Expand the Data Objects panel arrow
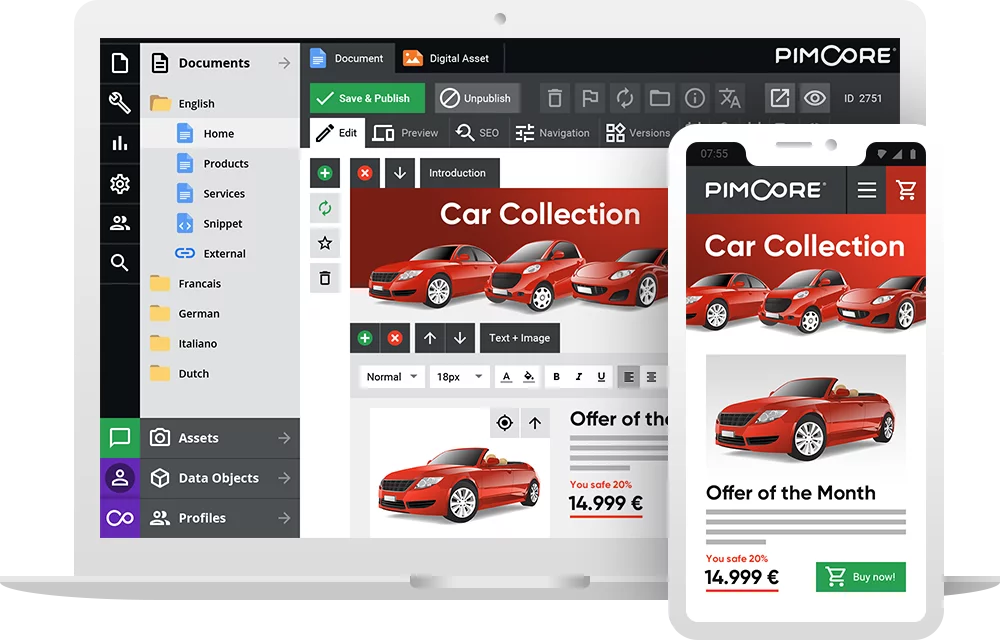This screenshot has height=640, width=1000. [284, 478]
